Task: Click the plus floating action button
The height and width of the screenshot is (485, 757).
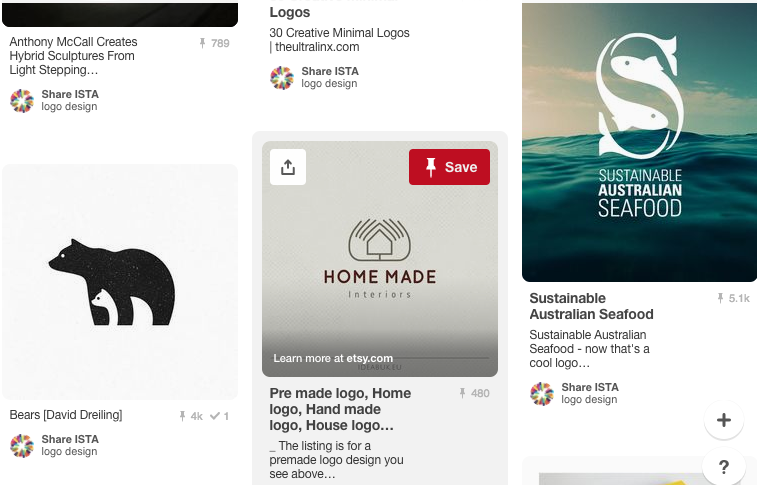Action: (x=723, y=420)
